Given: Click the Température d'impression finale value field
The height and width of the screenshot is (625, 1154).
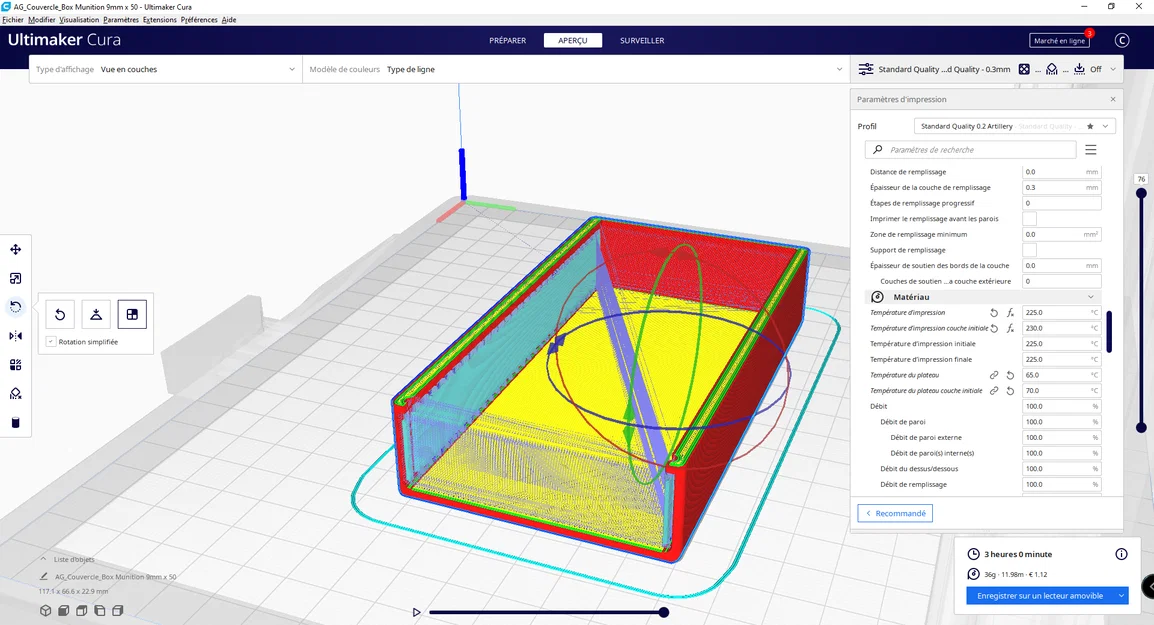Looking at the screenshot, I should pyautogui.click(x=1061, y=359).
